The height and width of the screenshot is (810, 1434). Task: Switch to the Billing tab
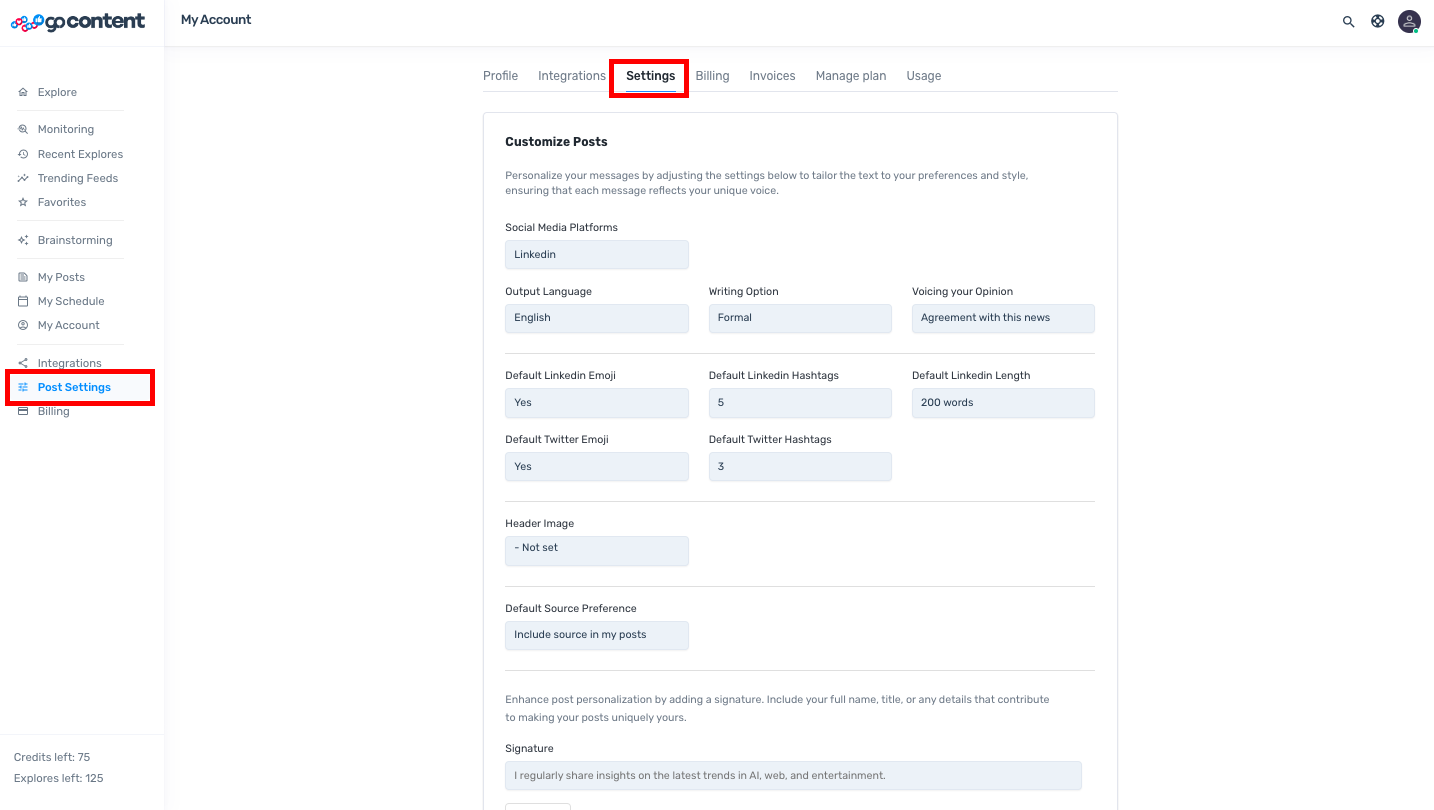pyautogui.click(x=712, y=76)
